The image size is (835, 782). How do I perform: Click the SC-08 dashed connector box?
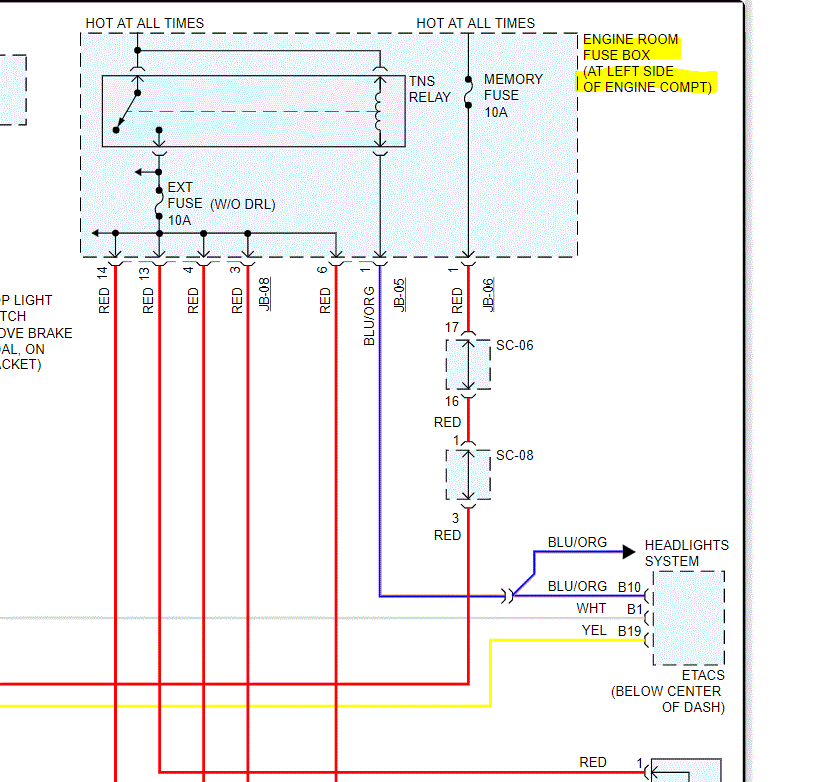coord(468,475)
